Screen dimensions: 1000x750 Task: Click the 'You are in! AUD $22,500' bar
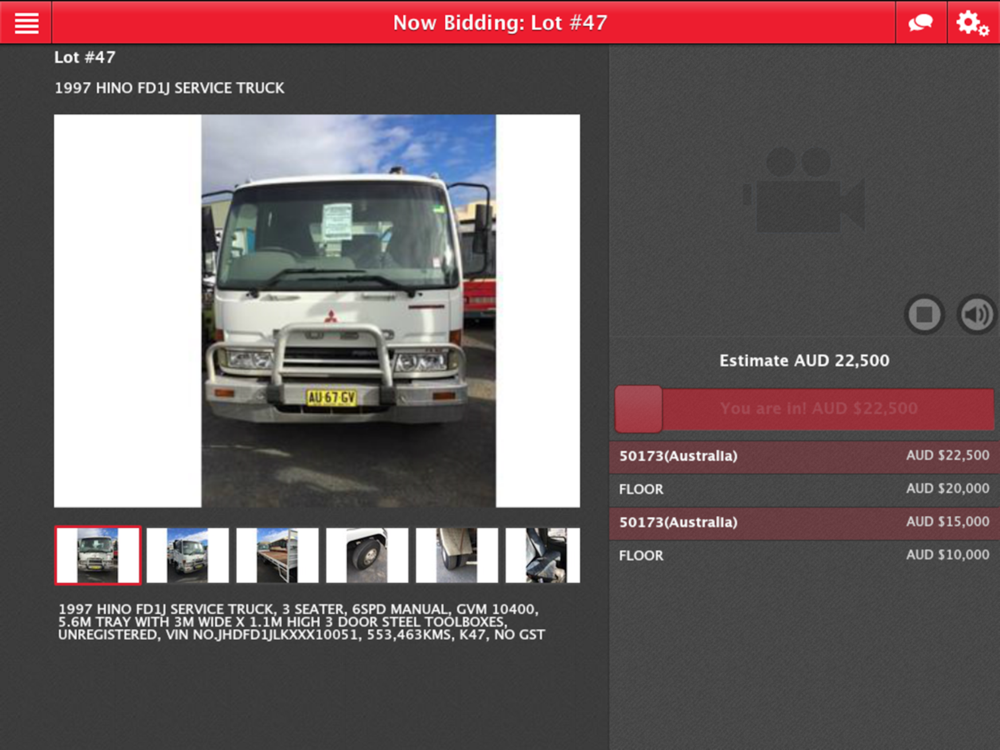(804, 409)
